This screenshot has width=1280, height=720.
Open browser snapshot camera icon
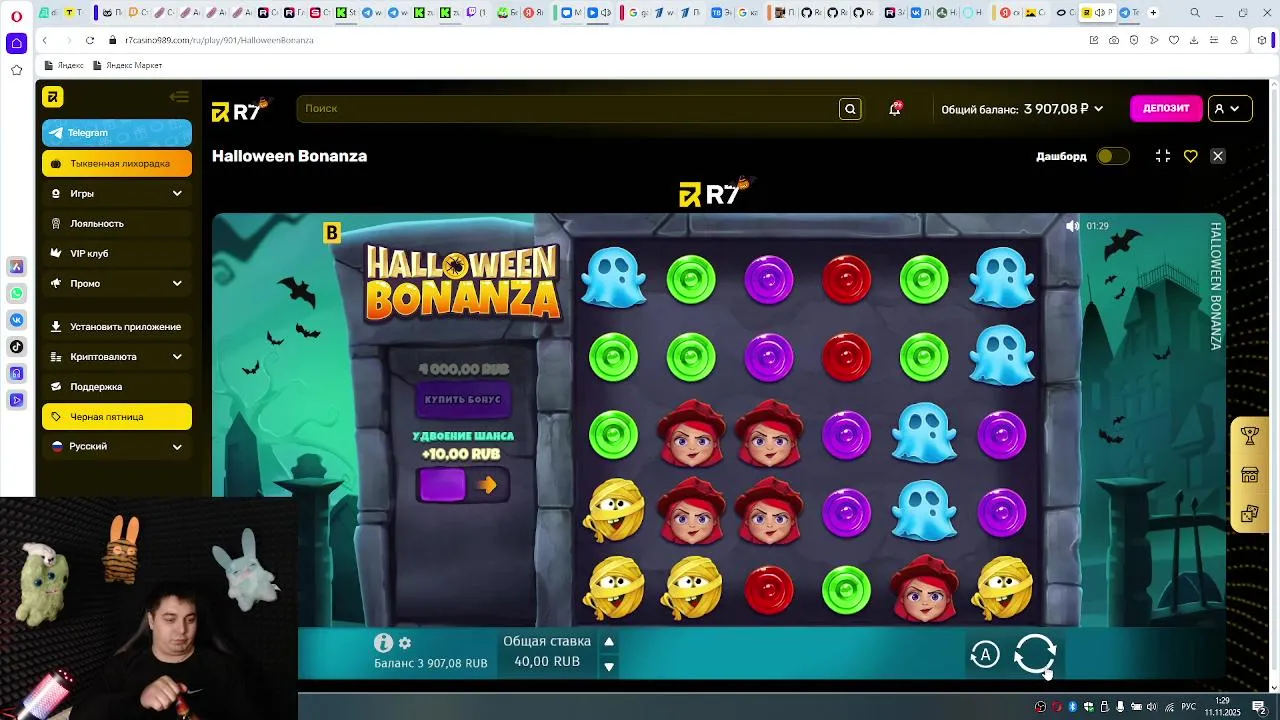tap(1114, 40)
